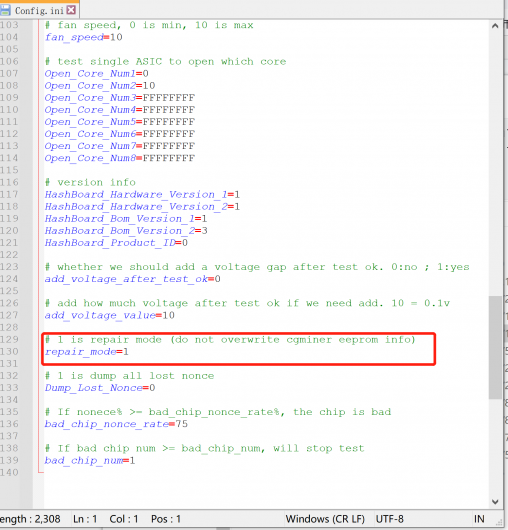Close the Config.ini tab with red X
The height and width of the screenshot is (530, 508).
coord(71,10)
